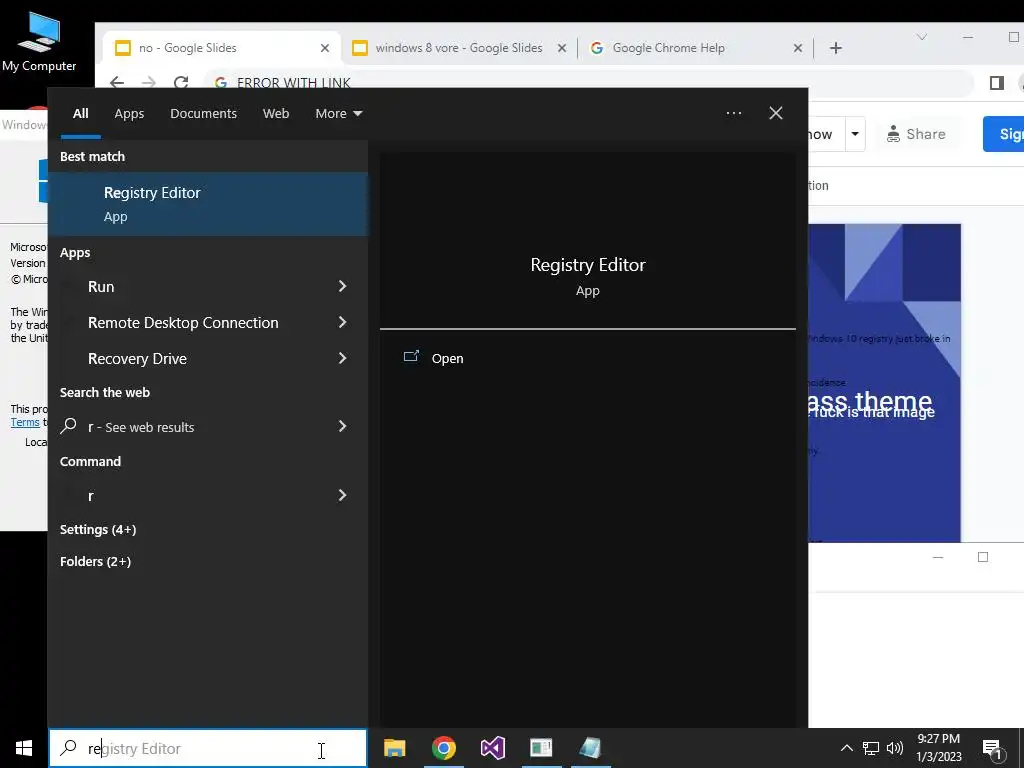Open Slideshow dropdown arrow in Slides

pos(855,134)
